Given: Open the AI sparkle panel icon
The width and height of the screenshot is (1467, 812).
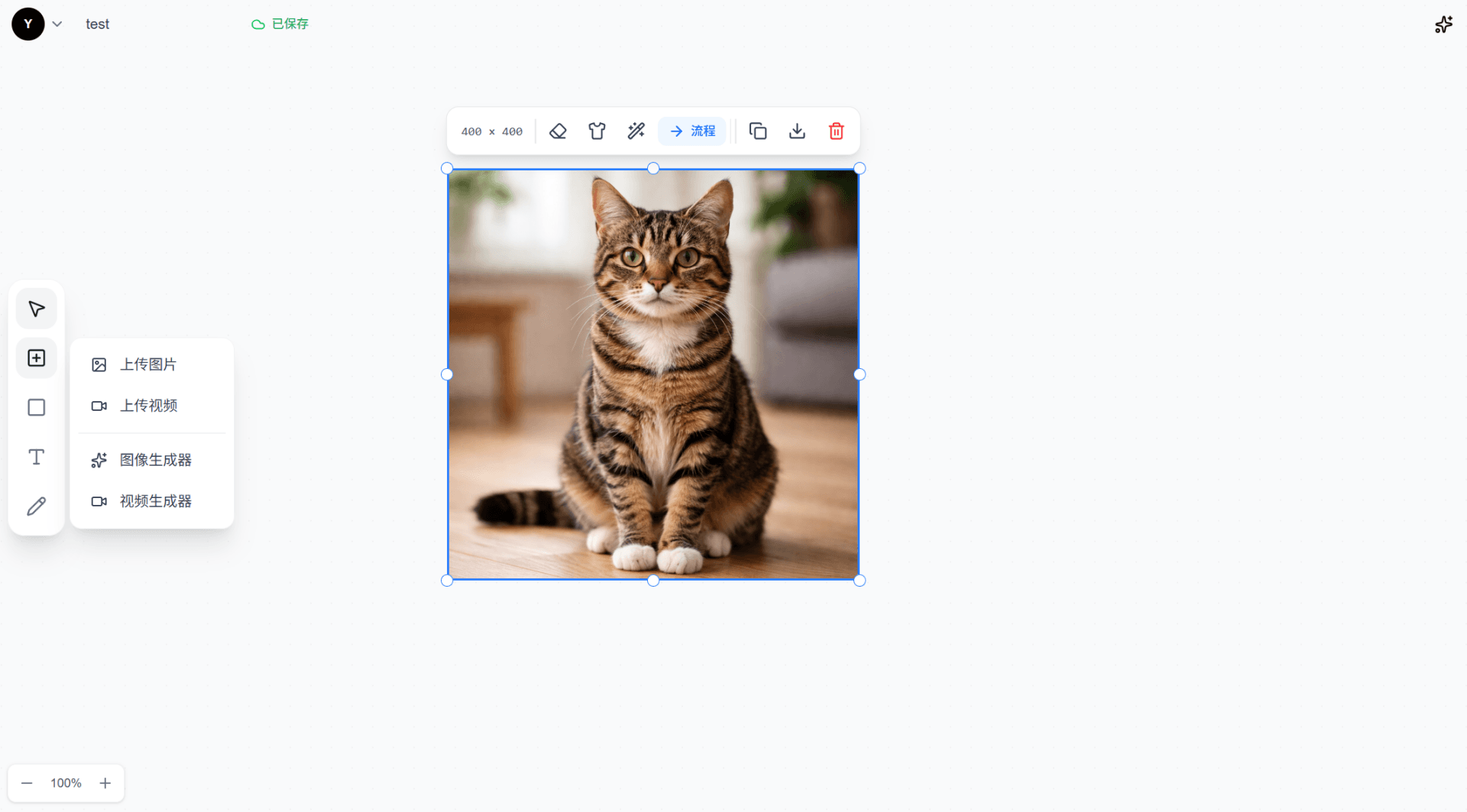Looking at the screenshot, I should point(1443,24).
